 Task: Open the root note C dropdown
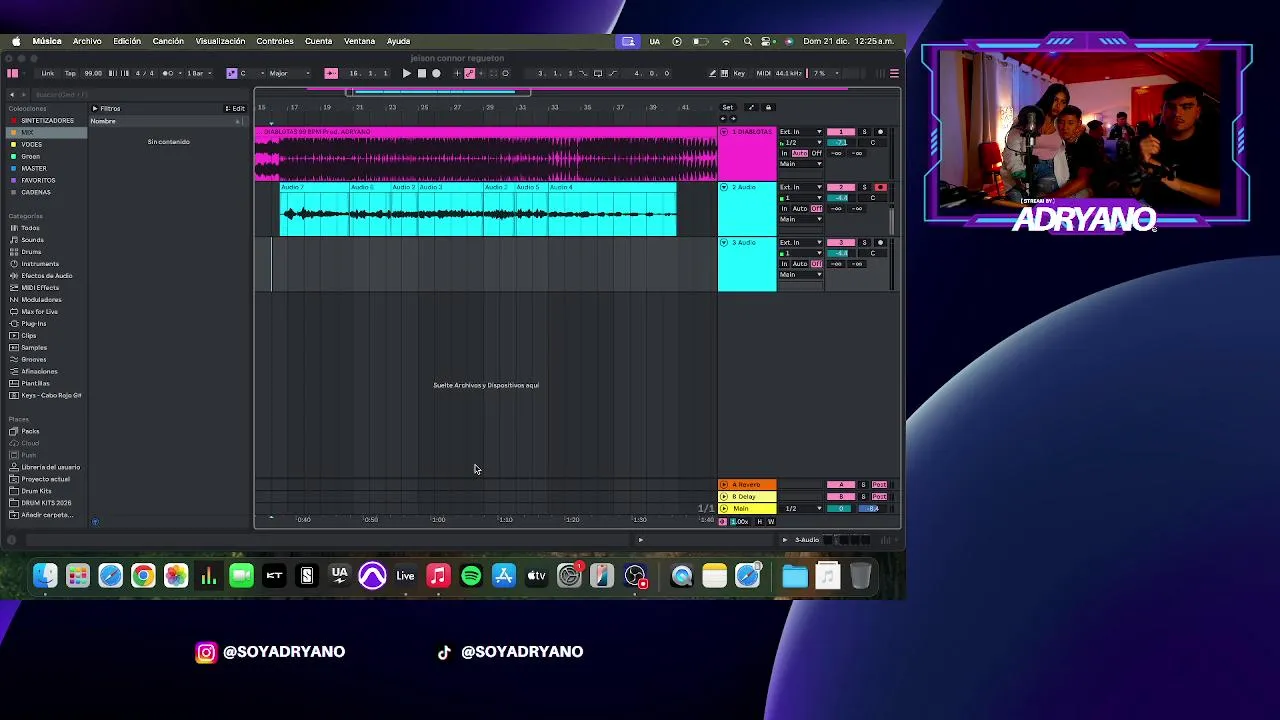[x=250, y=73]
